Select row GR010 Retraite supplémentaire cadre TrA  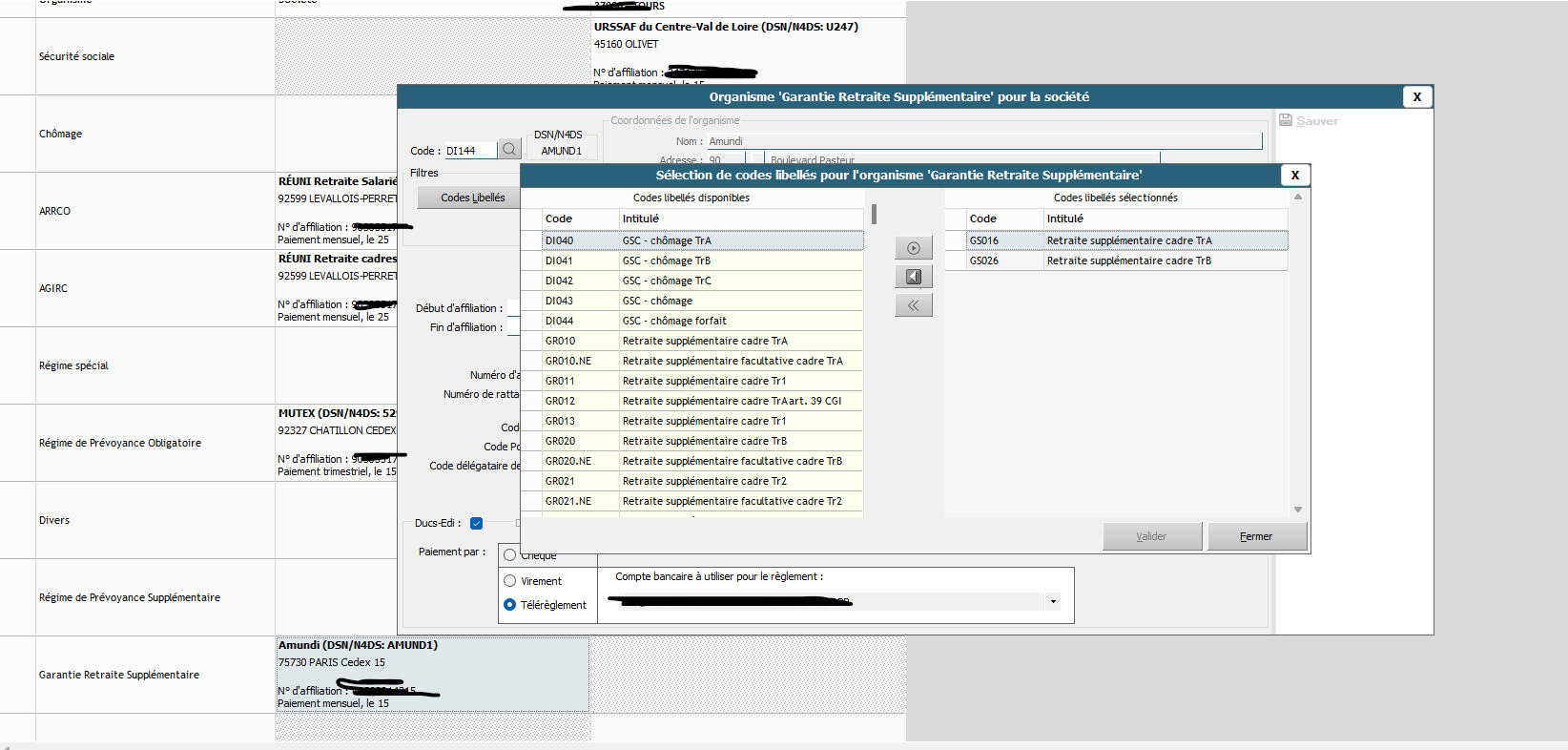click(691, 341)
